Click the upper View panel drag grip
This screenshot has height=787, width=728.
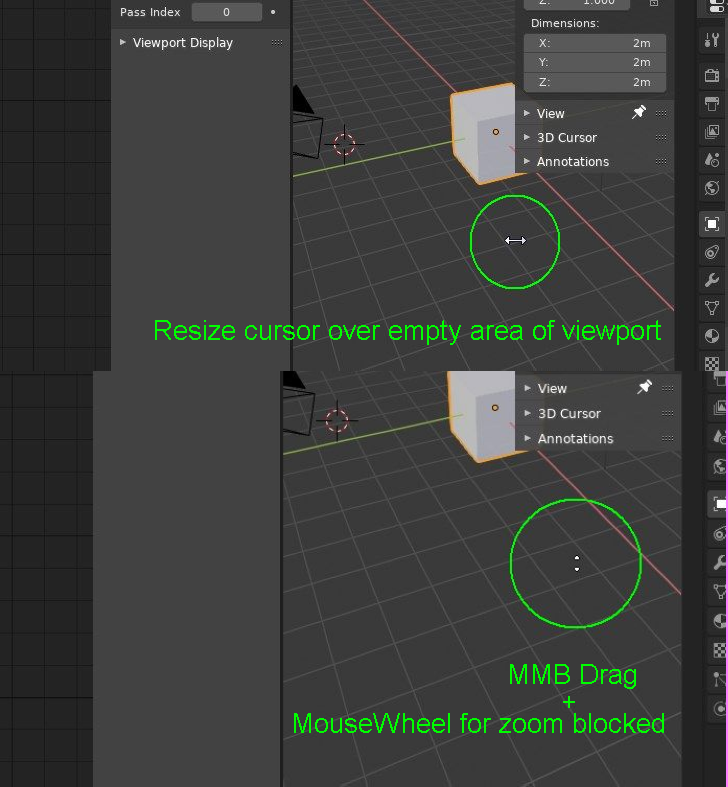pos(661,113)
